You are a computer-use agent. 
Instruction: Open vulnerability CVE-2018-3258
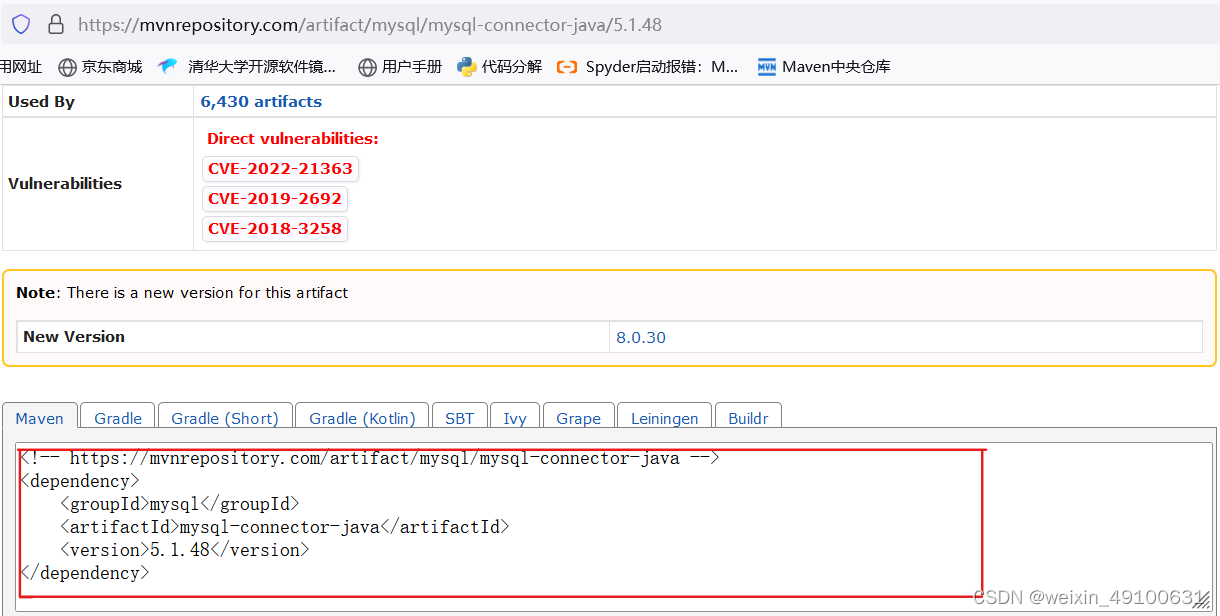point(275,229)
